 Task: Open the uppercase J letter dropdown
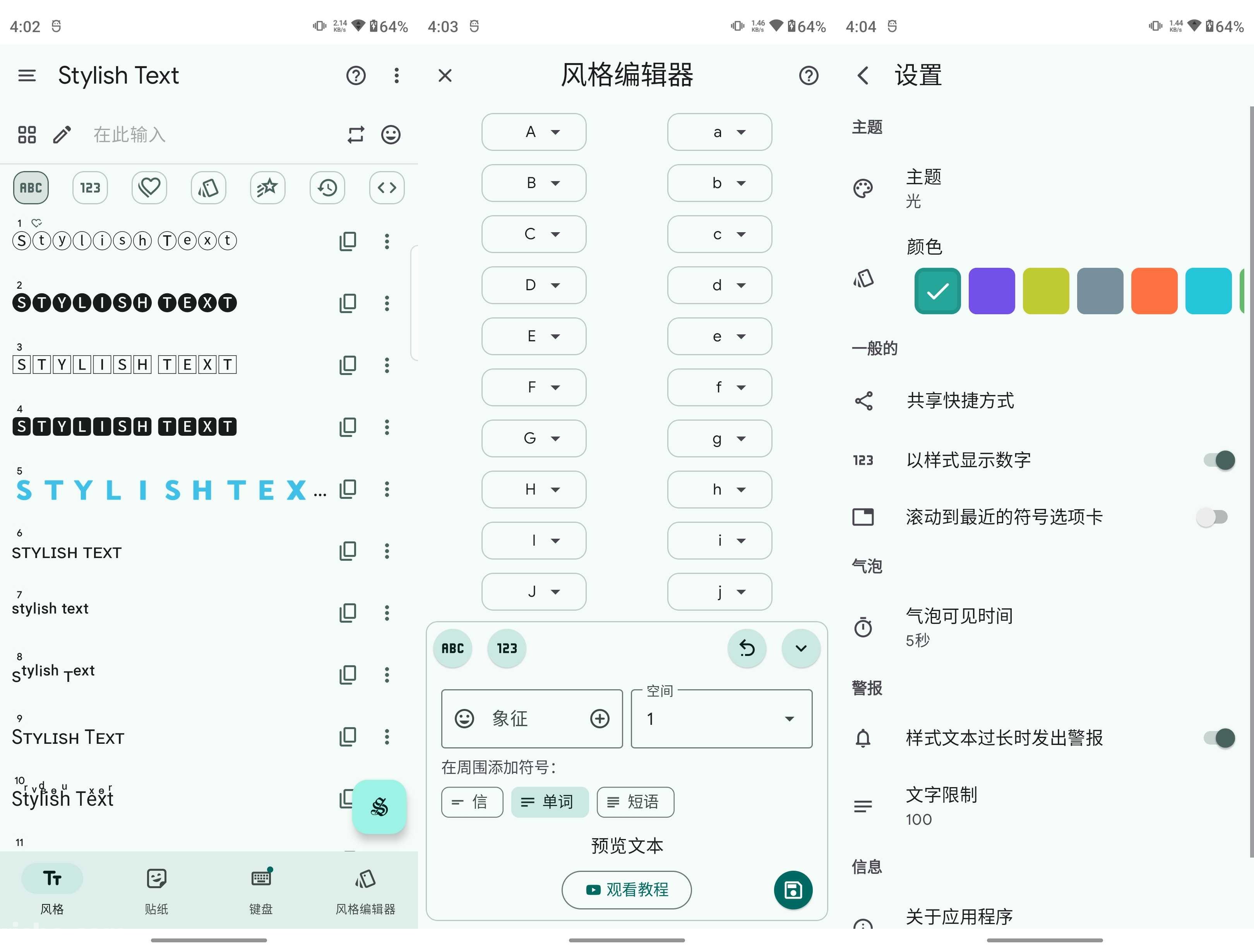pos(534,592)
